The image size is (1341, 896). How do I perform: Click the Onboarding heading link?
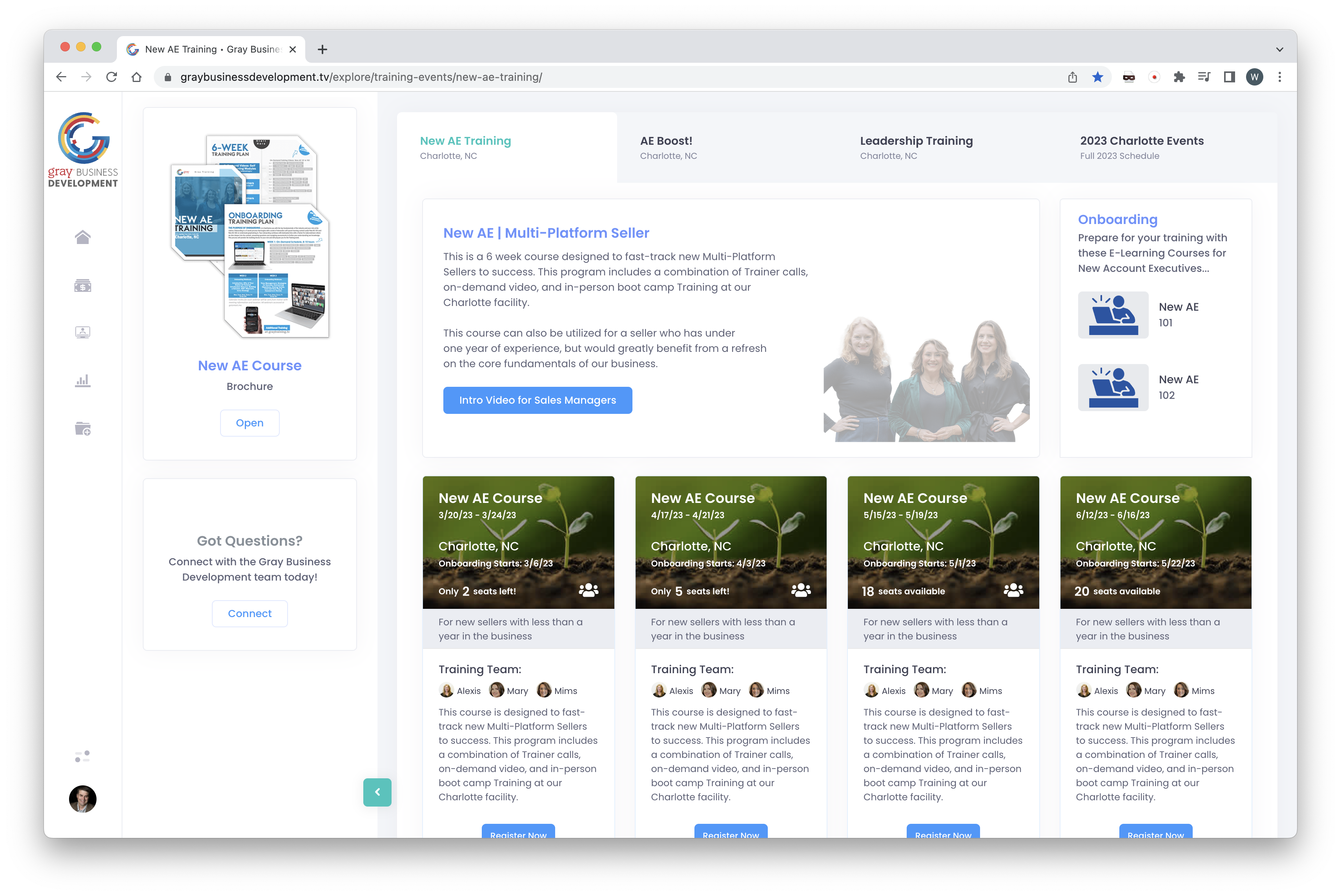pos(1118,219)
